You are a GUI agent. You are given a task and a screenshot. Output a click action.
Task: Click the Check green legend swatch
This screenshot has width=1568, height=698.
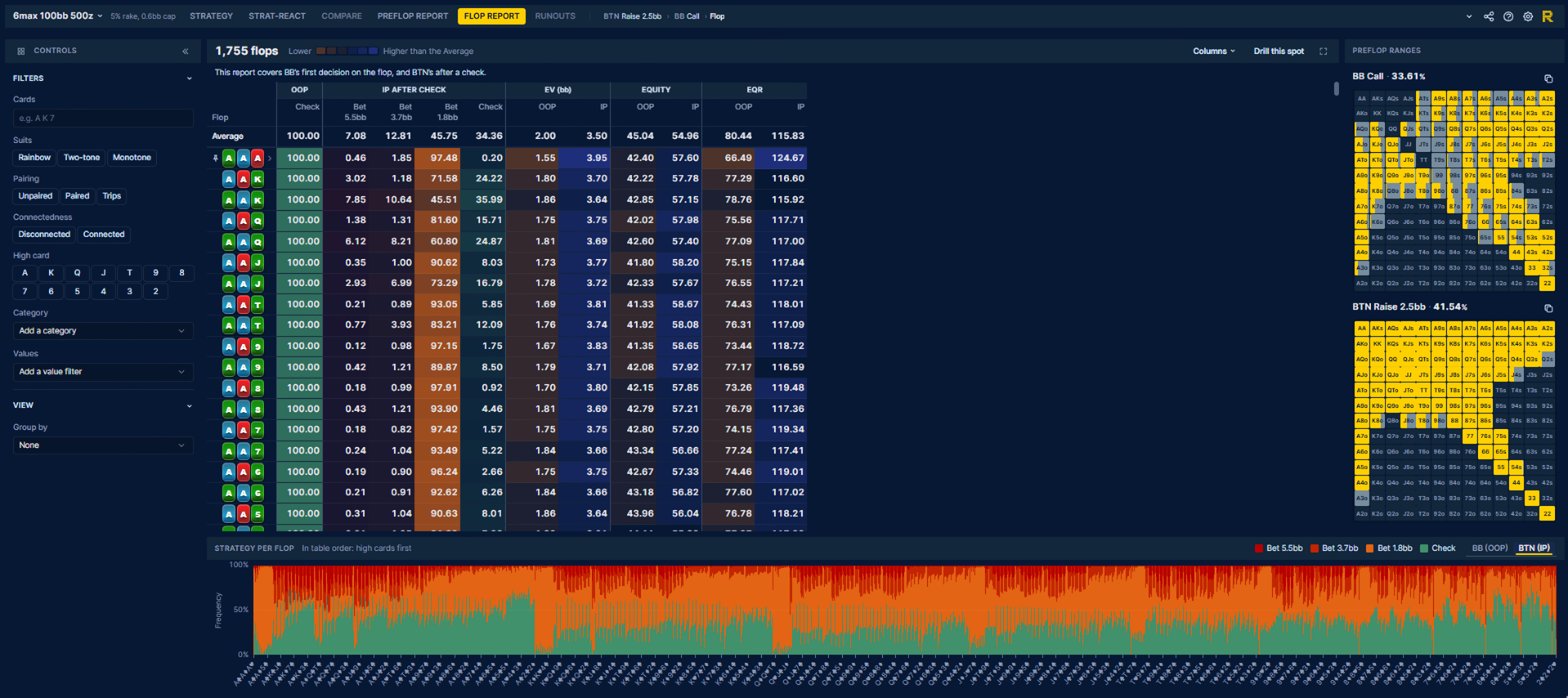pos(1424,549)
